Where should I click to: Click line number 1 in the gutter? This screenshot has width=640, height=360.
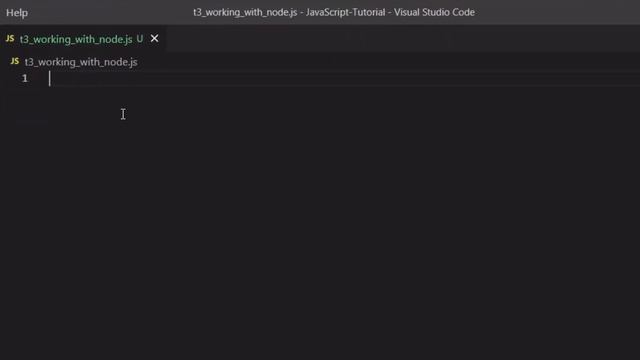click(x=25, y=78)
